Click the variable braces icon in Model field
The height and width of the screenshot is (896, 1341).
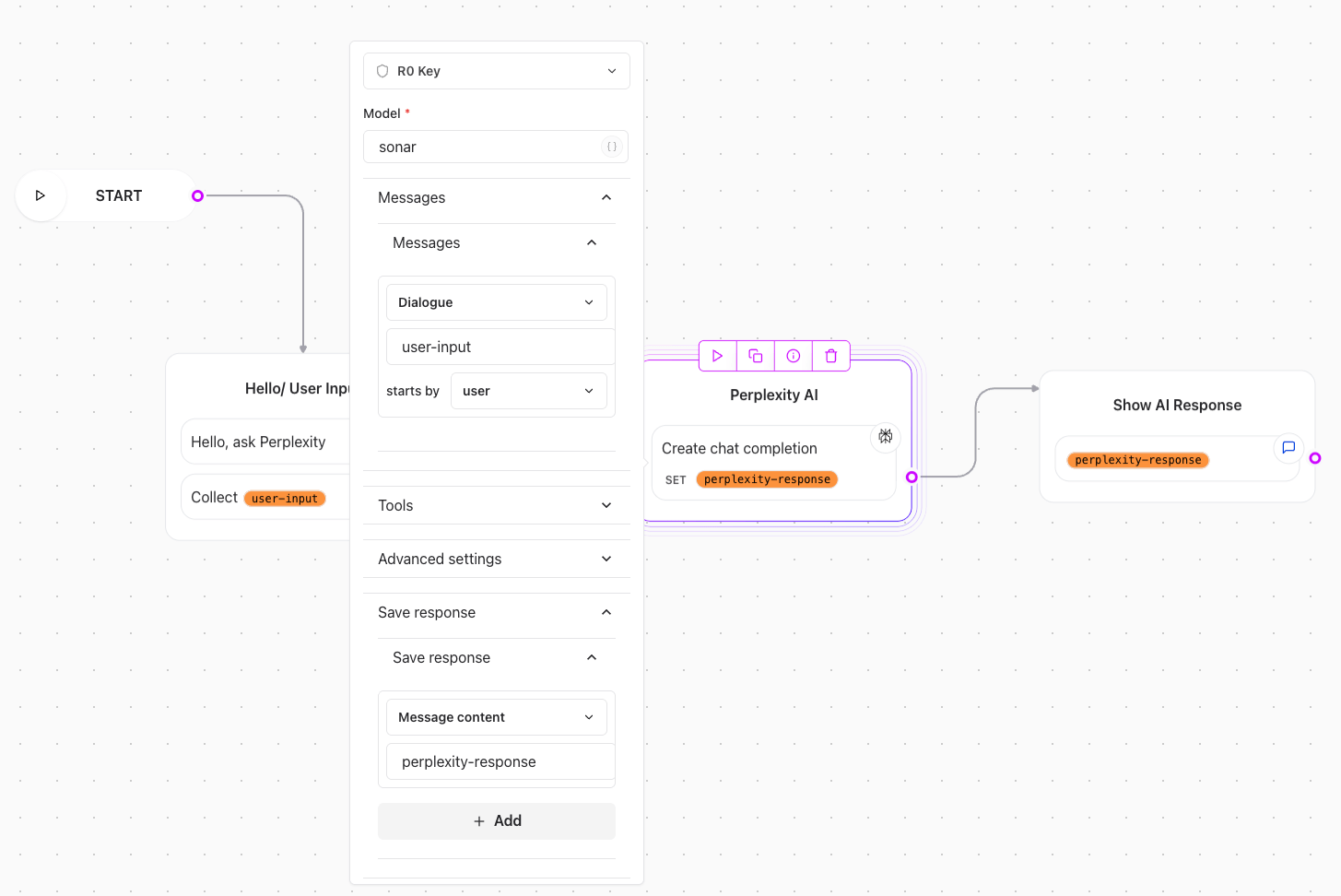click(x=612, y=147)
